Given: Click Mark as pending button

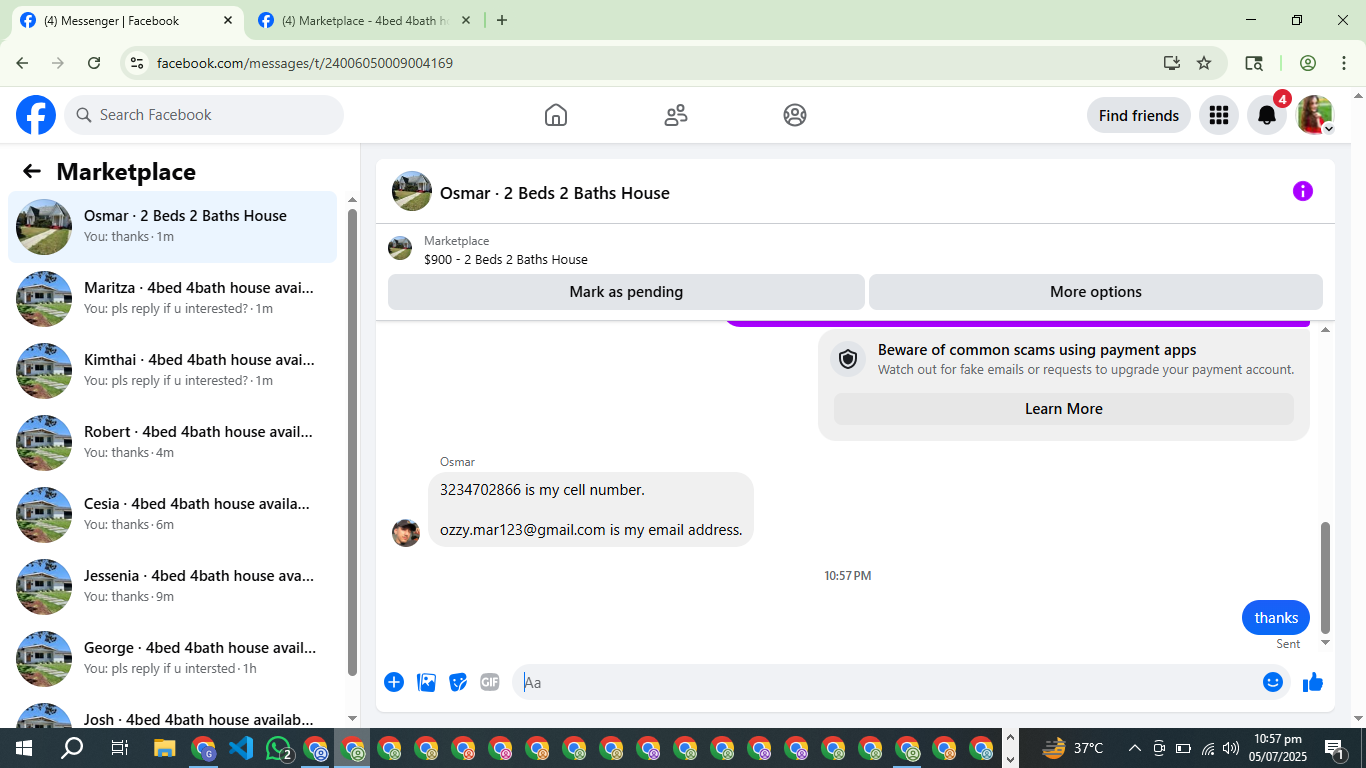Looking at the screenshot, I should (626, 292).
